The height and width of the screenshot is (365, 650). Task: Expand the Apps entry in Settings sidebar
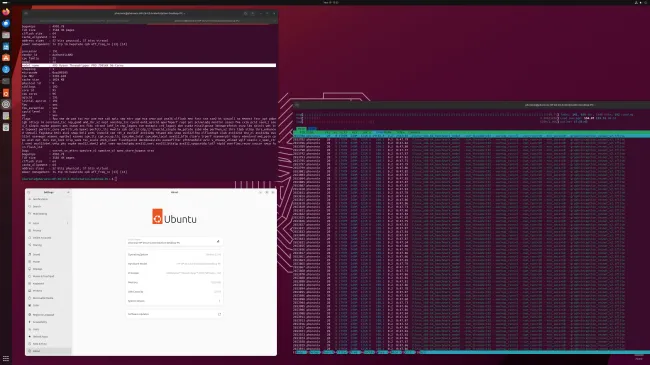coord(48,223)
